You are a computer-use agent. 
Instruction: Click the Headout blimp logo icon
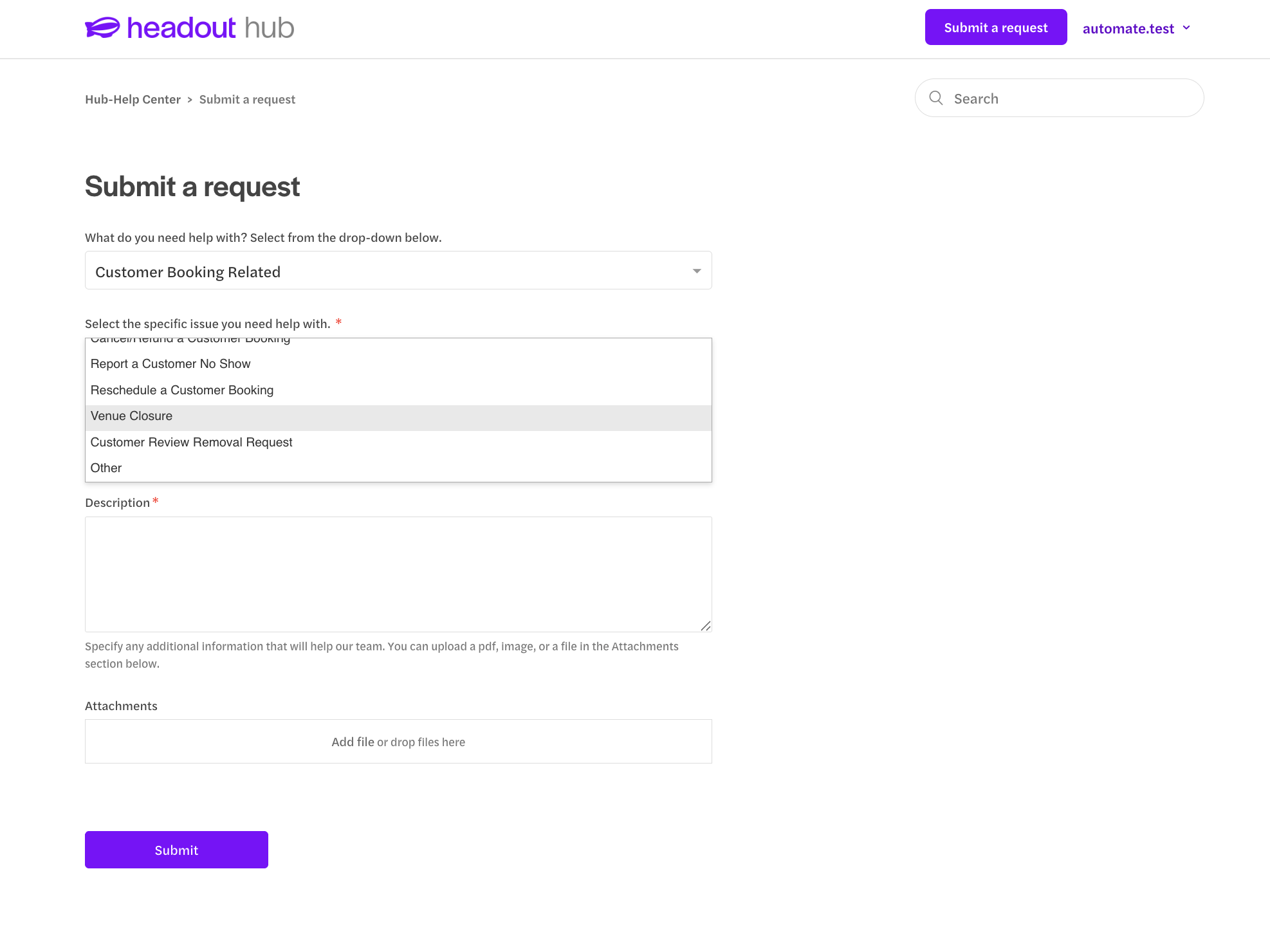pos(102,28)
